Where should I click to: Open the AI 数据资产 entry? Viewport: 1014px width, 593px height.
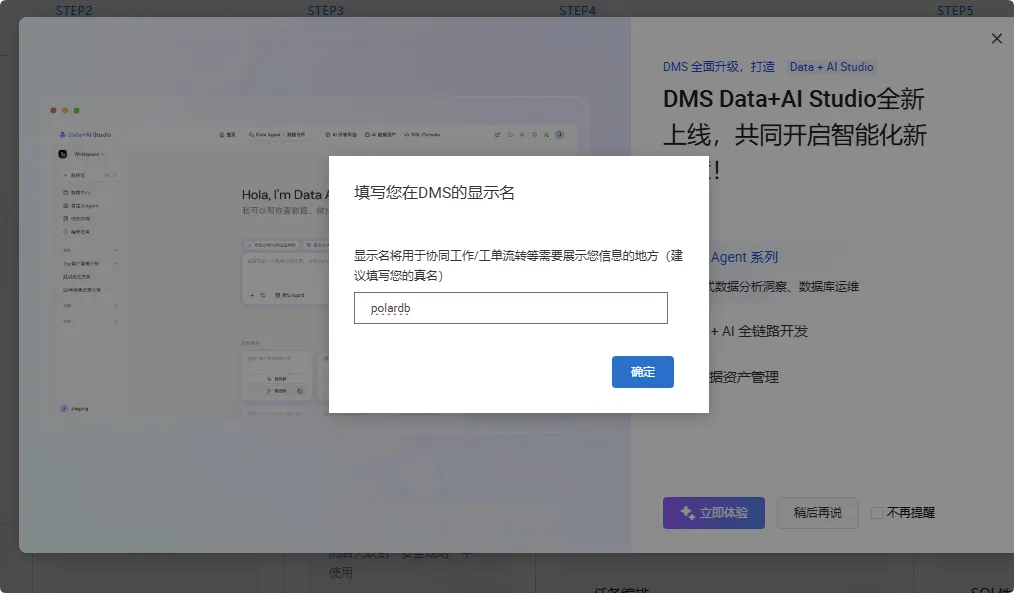click(379, 133)
